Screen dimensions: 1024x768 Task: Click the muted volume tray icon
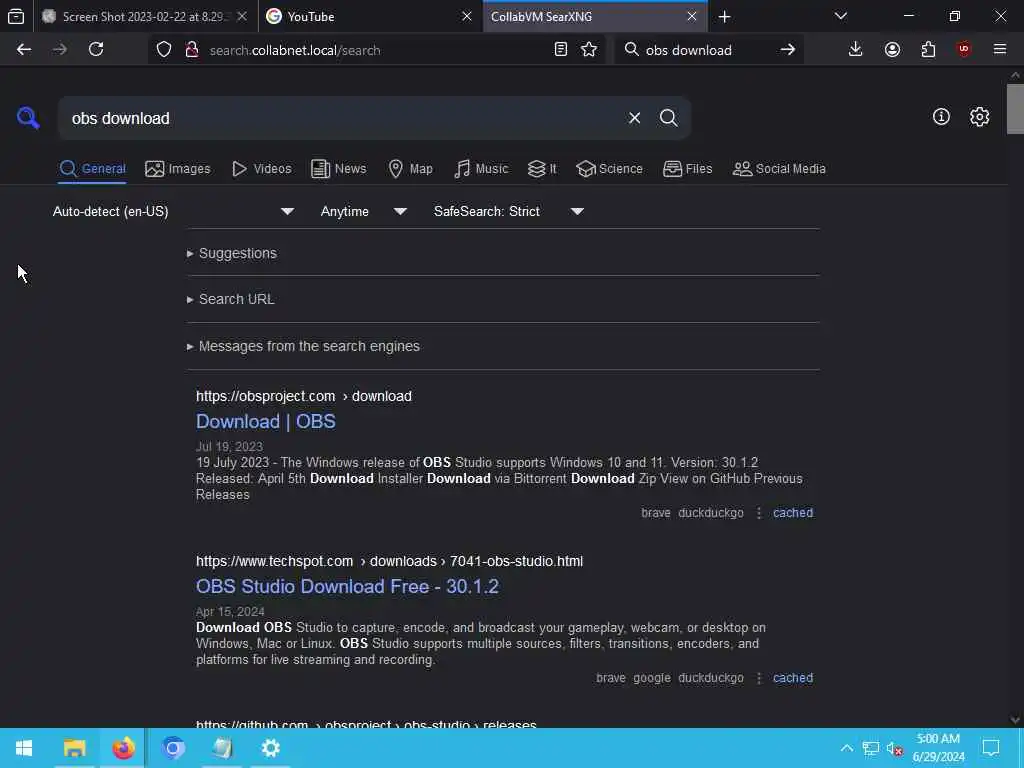tap(894, 748)
